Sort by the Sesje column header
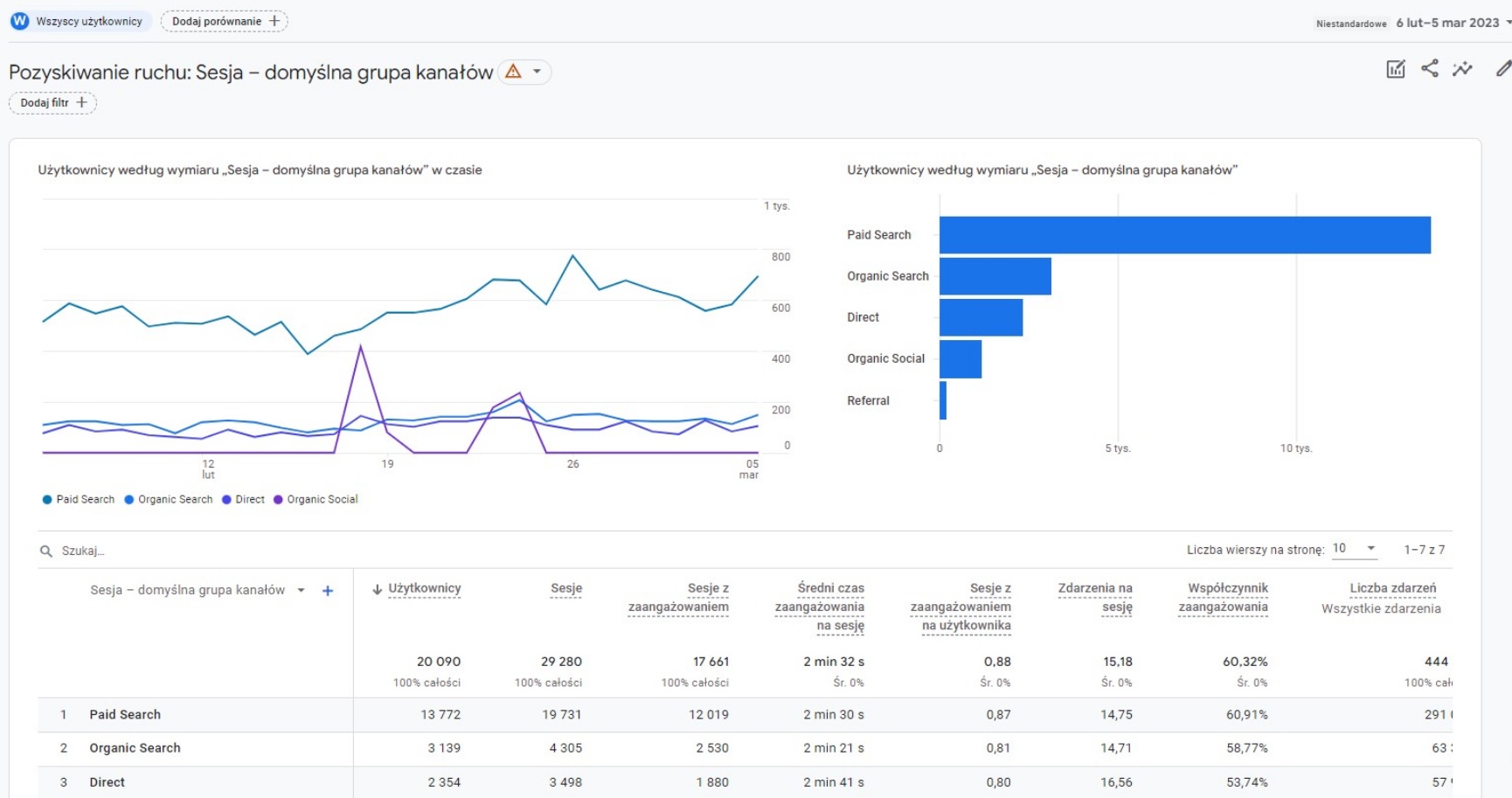The image size is (1512, 798). tap(565, 588)
